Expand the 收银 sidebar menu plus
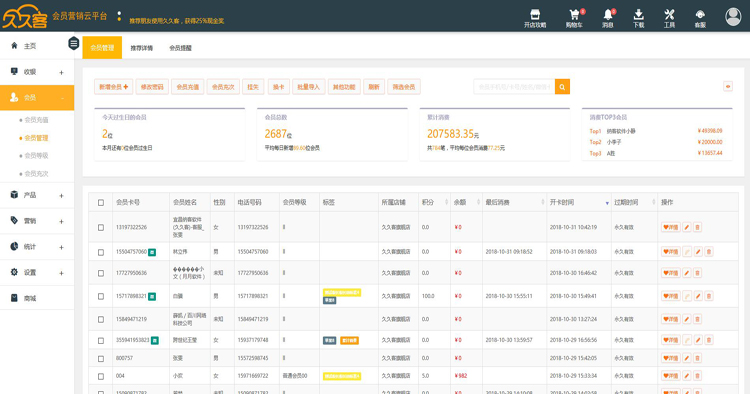The width and height of the screenshot is (750, 394). click(61, 73)
